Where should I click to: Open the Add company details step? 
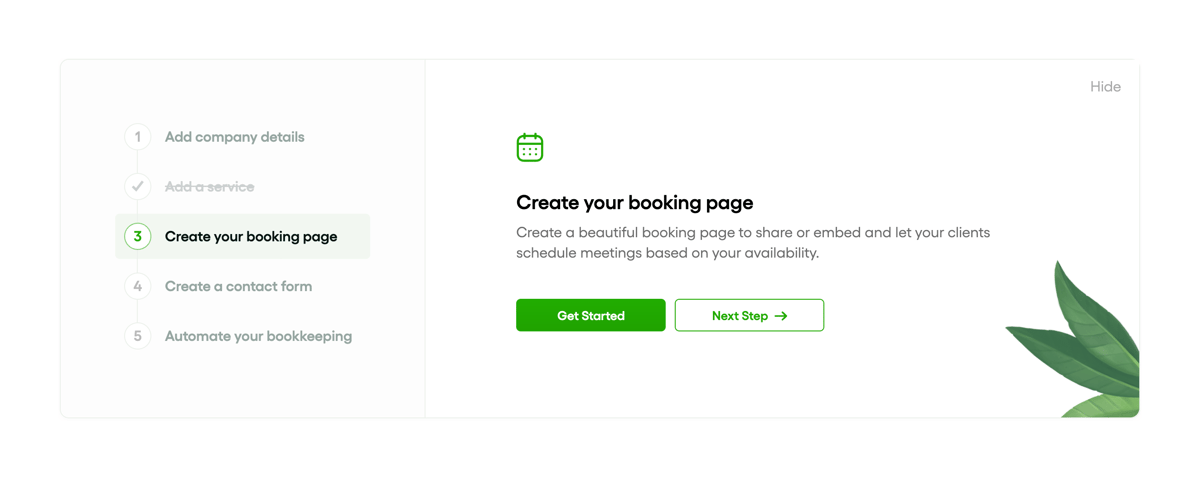point(234,137)
